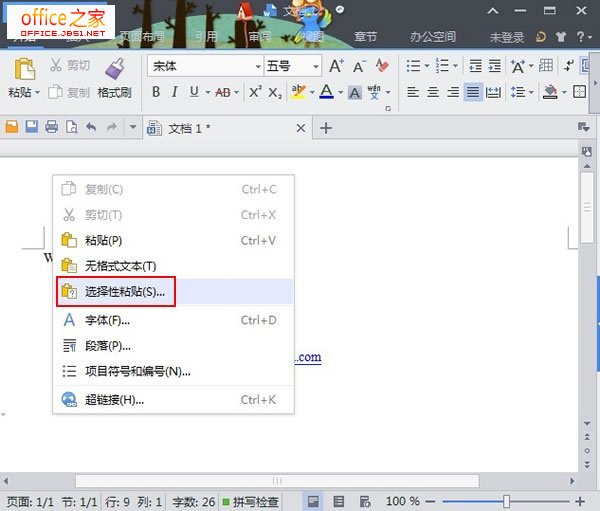Click the Copy button in ribbon
Screen dimensions: 600x511
tap(69, 92)
